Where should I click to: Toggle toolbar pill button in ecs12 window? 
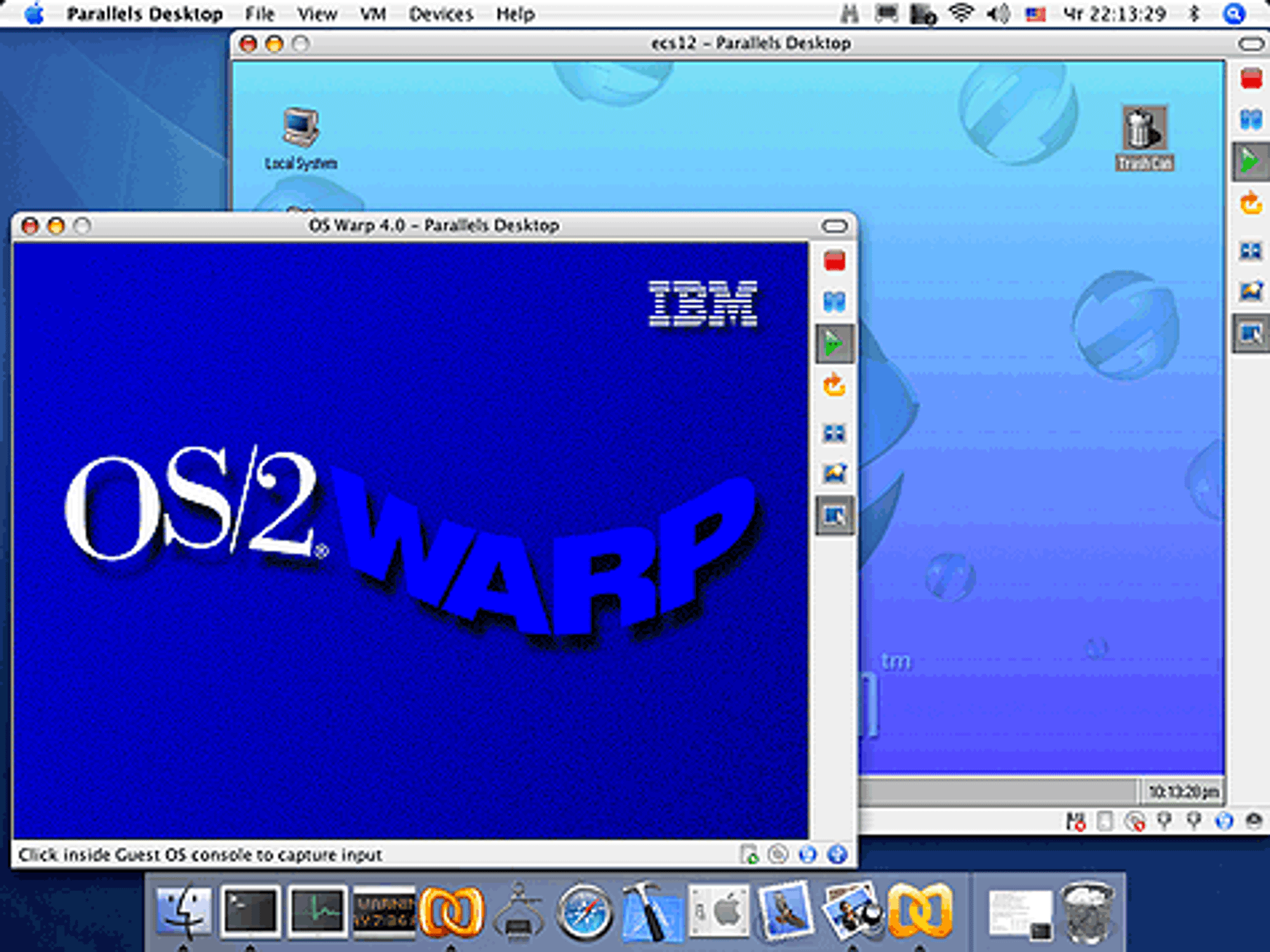point(1251,44)
